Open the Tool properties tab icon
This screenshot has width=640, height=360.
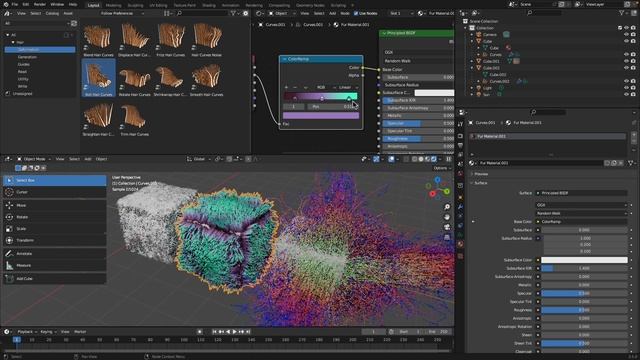point(460,124)
